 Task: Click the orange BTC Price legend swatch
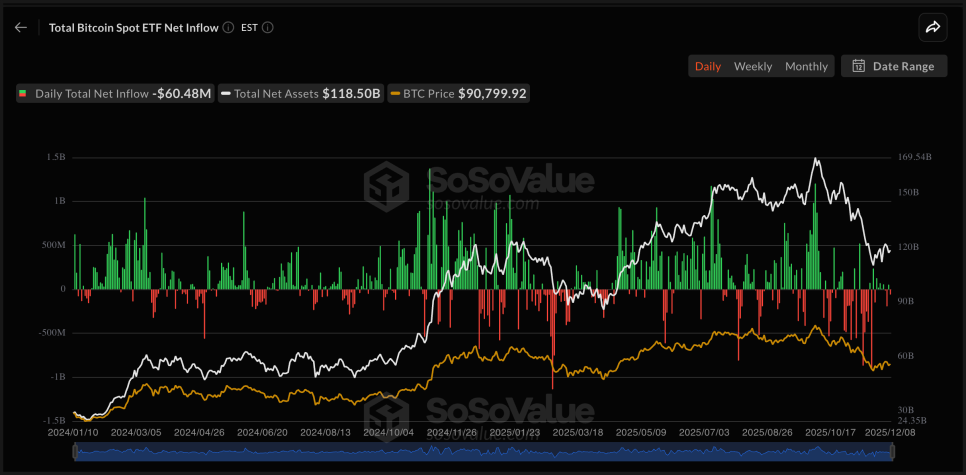395,94
